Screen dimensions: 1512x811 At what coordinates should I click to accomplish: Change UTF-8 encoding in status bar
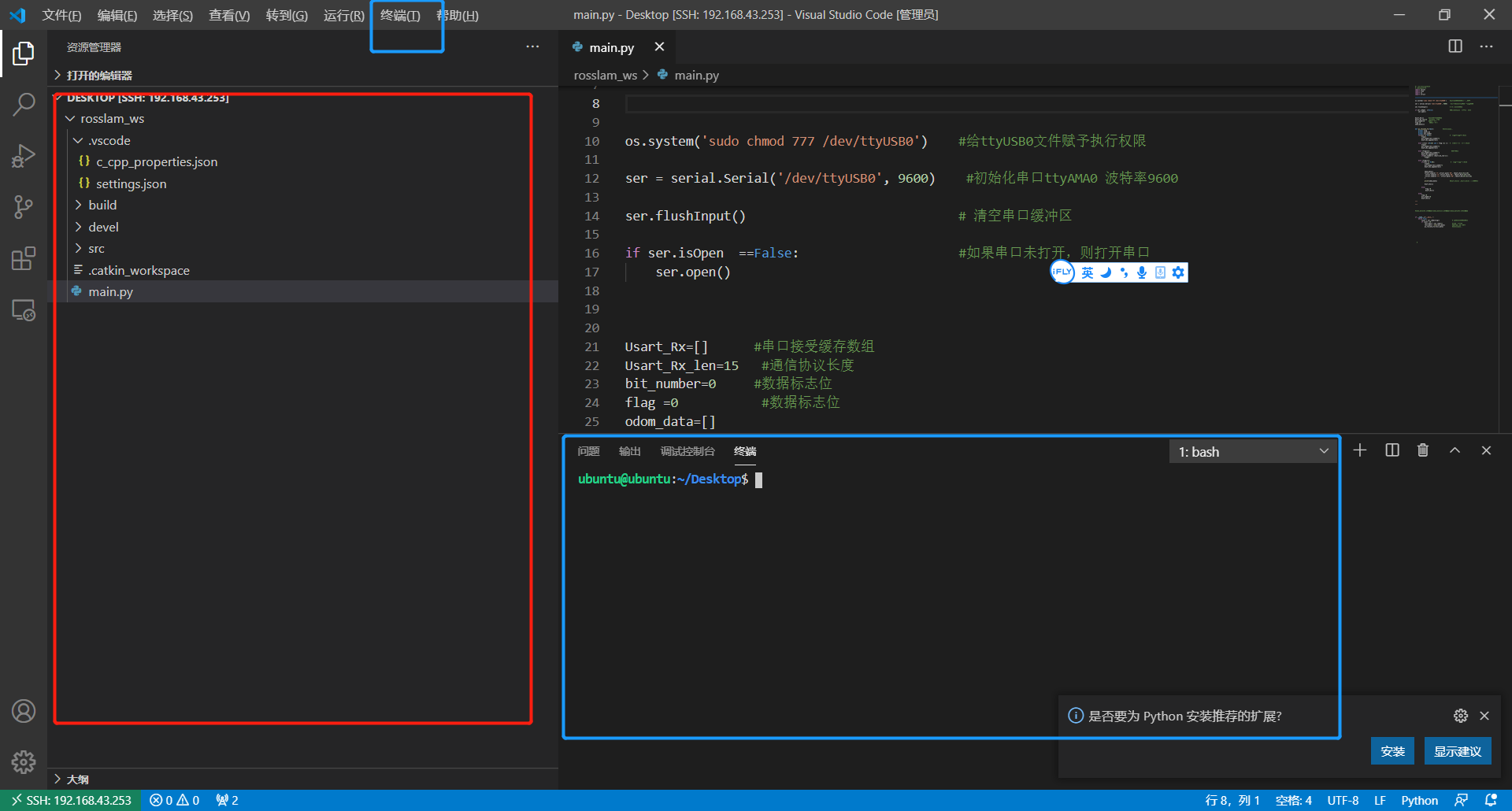pyautogui.click(x=1343, y=800)
